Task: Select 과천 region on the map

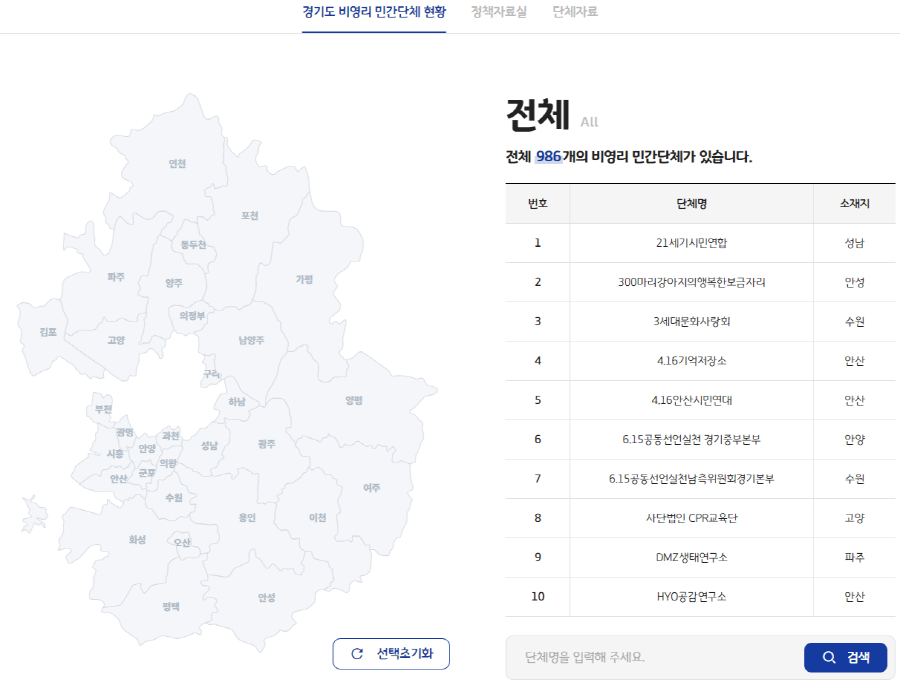Action: (170, 436)
